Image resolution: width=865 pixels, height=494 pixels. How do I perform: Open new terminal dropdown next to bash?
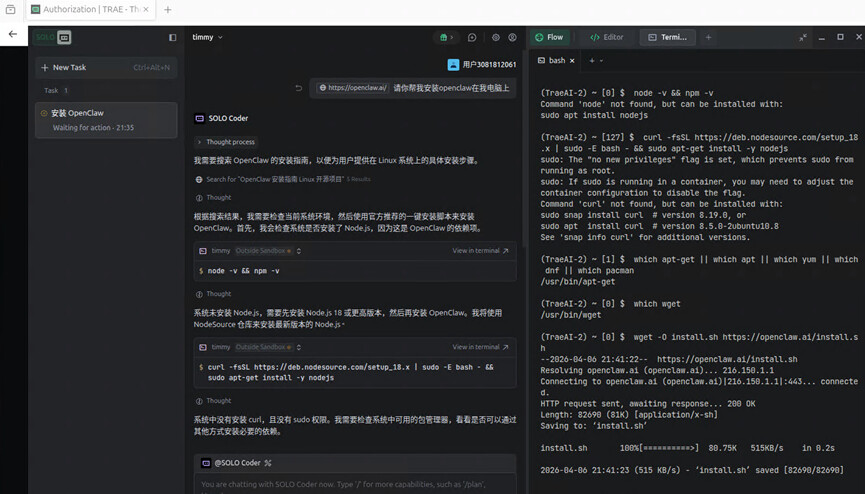click(600, 61)
